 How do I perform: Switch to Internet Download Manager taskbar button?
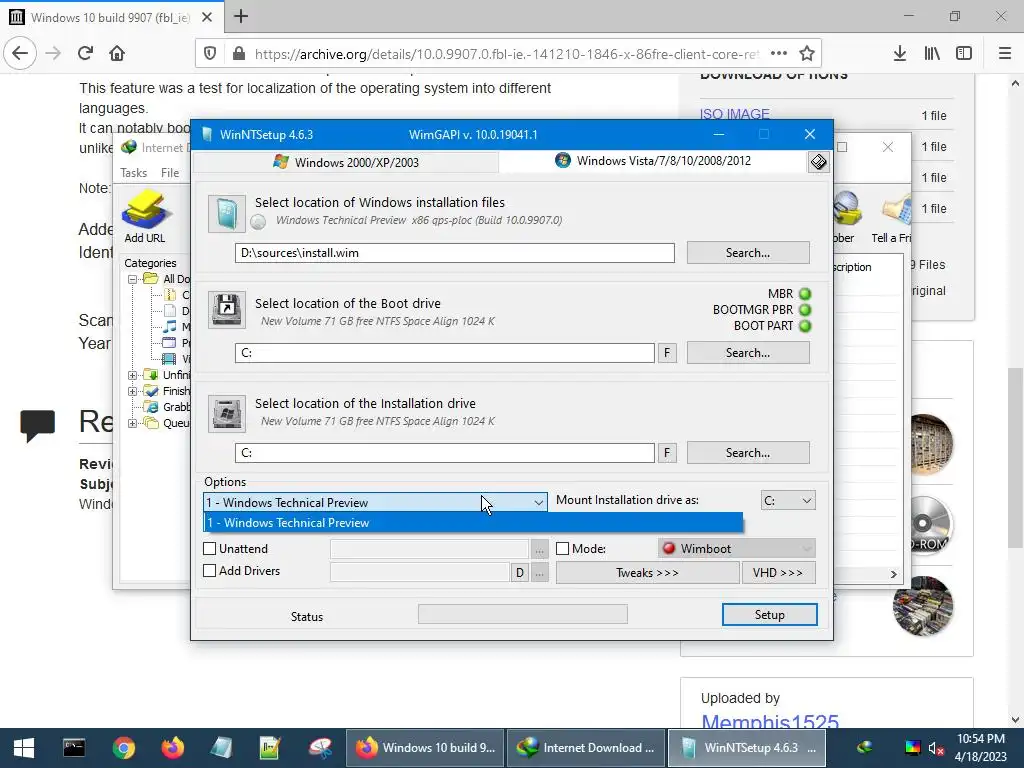[585, 748]
